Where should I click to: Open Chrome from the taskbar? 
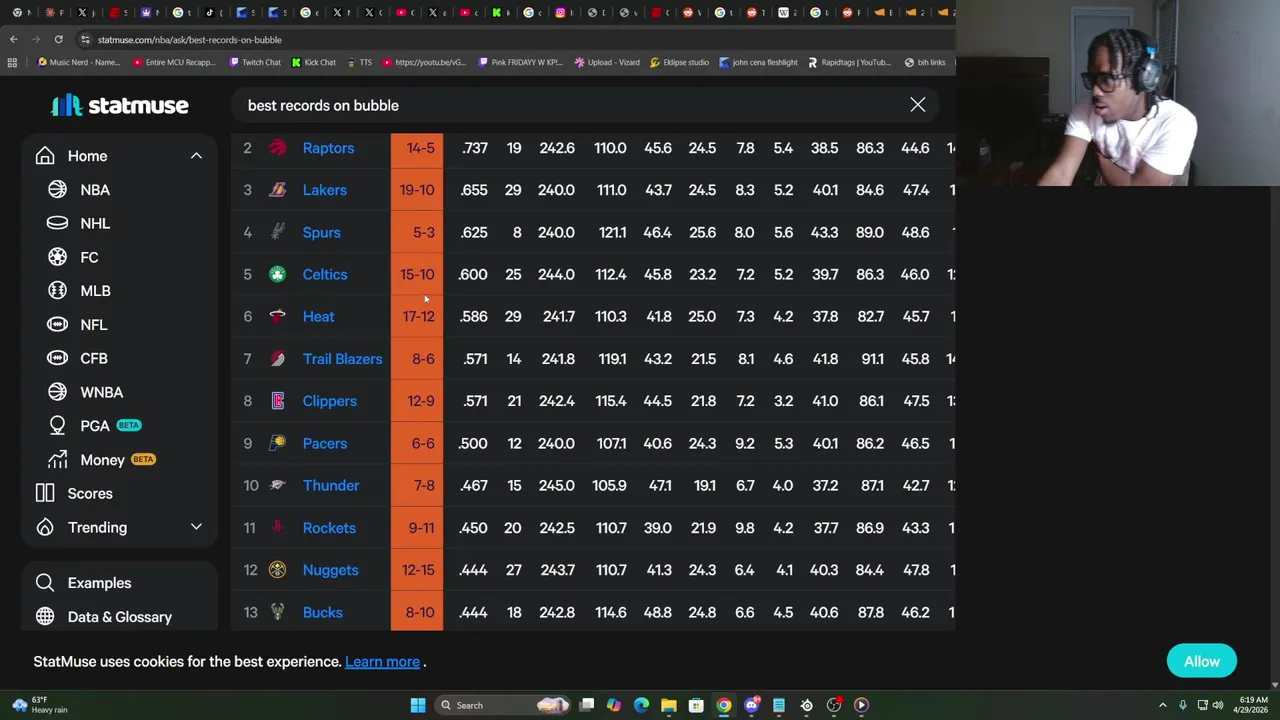[724, 705]
